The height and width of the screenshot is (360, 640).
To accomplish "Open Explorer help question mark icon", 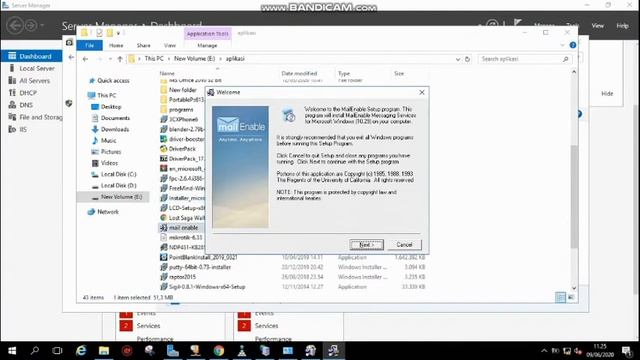I will point(573,45).
